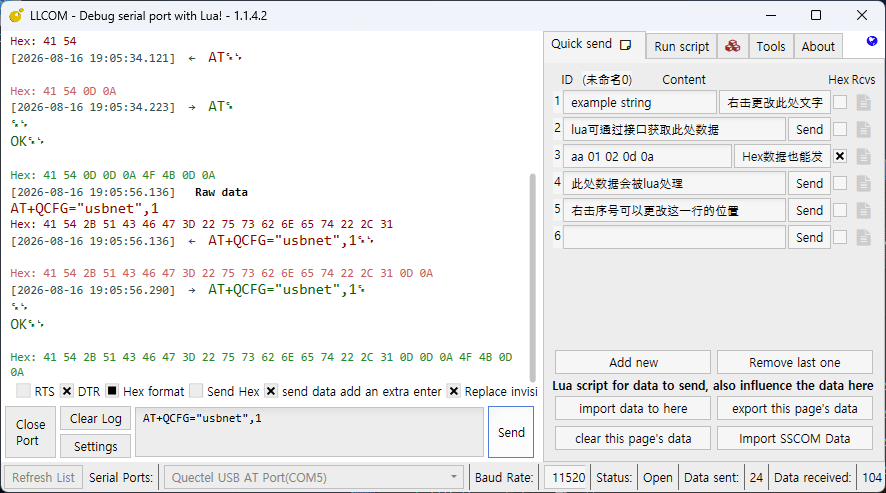Click the document icon on row 2

click(863, 129)
